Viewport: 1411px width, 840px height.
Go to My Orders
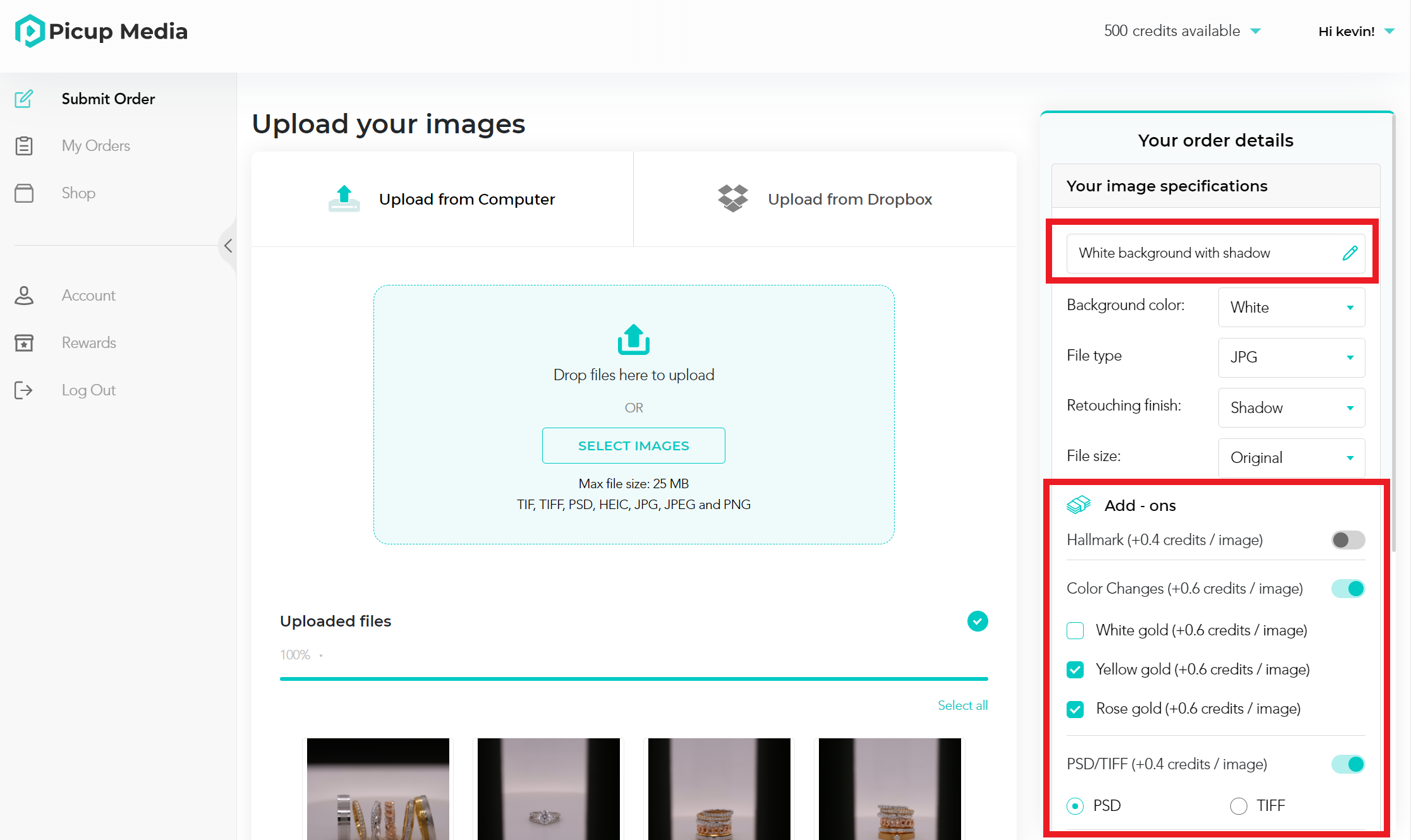pos(96,146)
